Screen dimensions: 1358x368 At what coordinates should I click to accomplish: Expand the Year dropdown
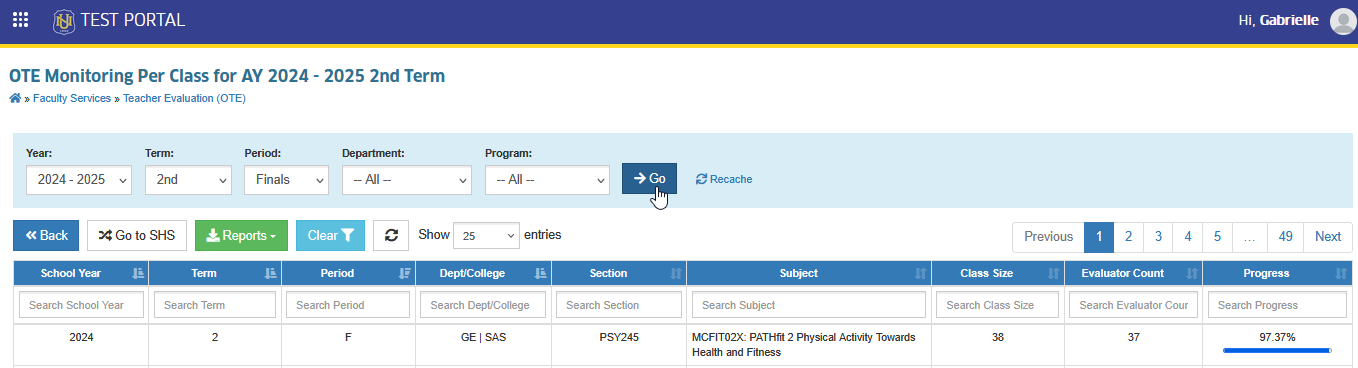pyautogui.click(x=79, y=180)
